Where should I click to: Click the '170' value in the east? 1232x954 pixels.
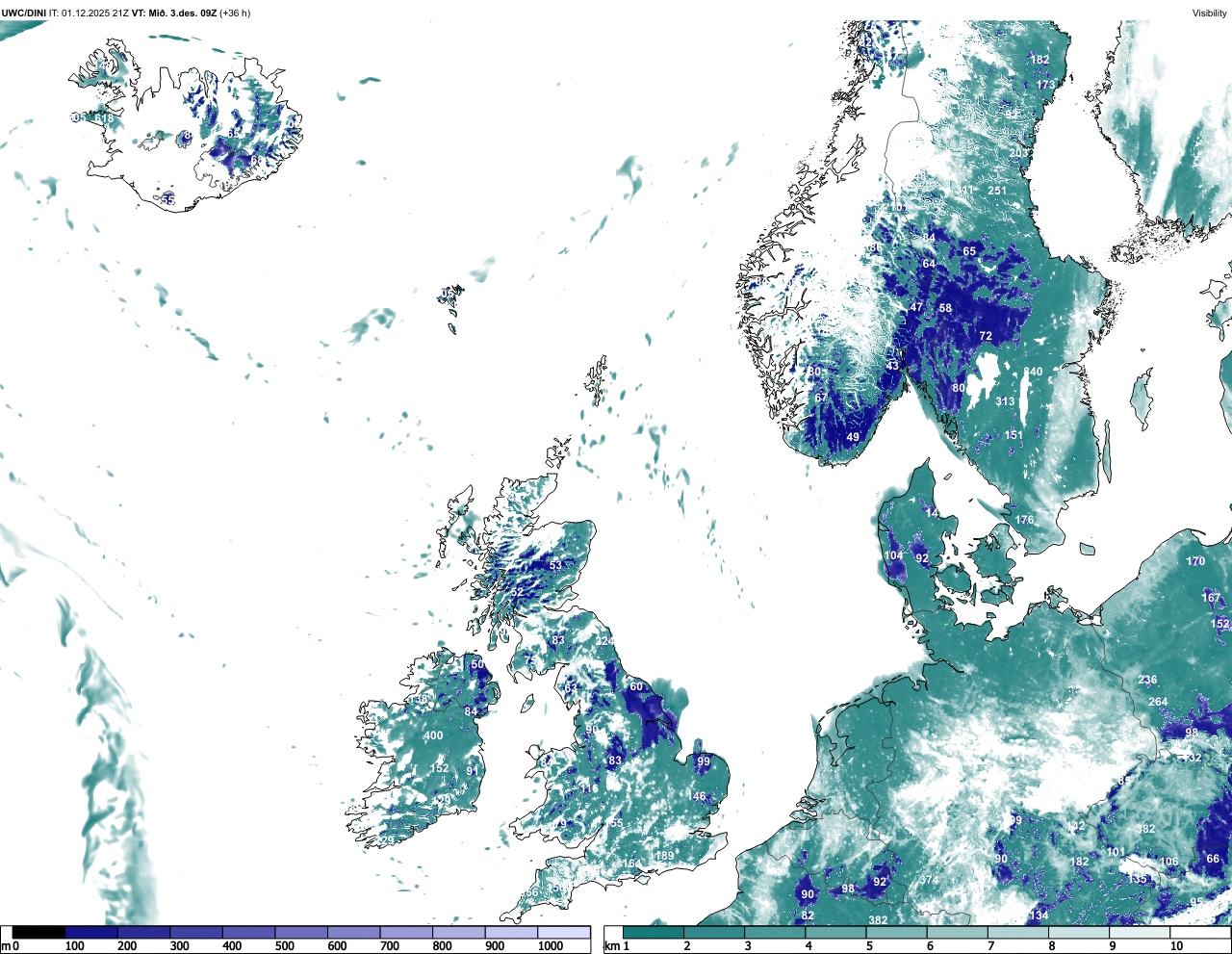(x=1195, y=561)
